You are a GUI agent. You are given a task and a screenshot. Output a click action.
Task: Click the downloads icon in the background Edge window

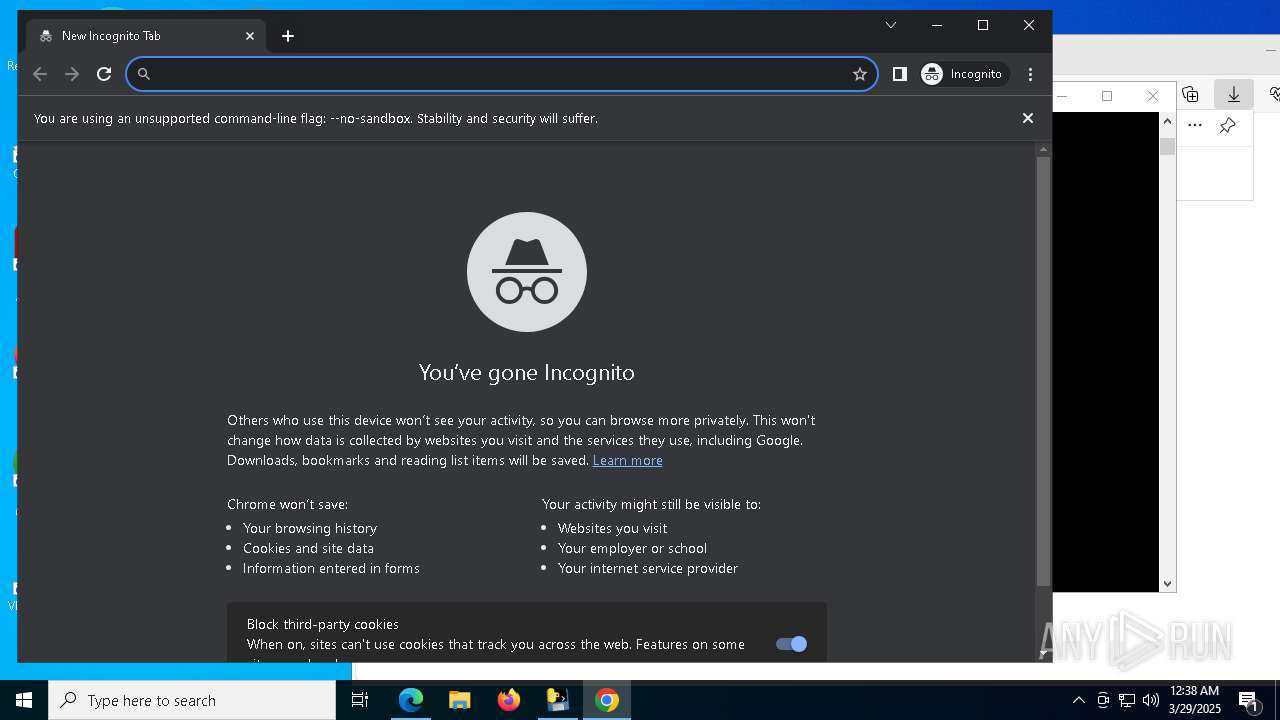click(x=1234, y=94)
